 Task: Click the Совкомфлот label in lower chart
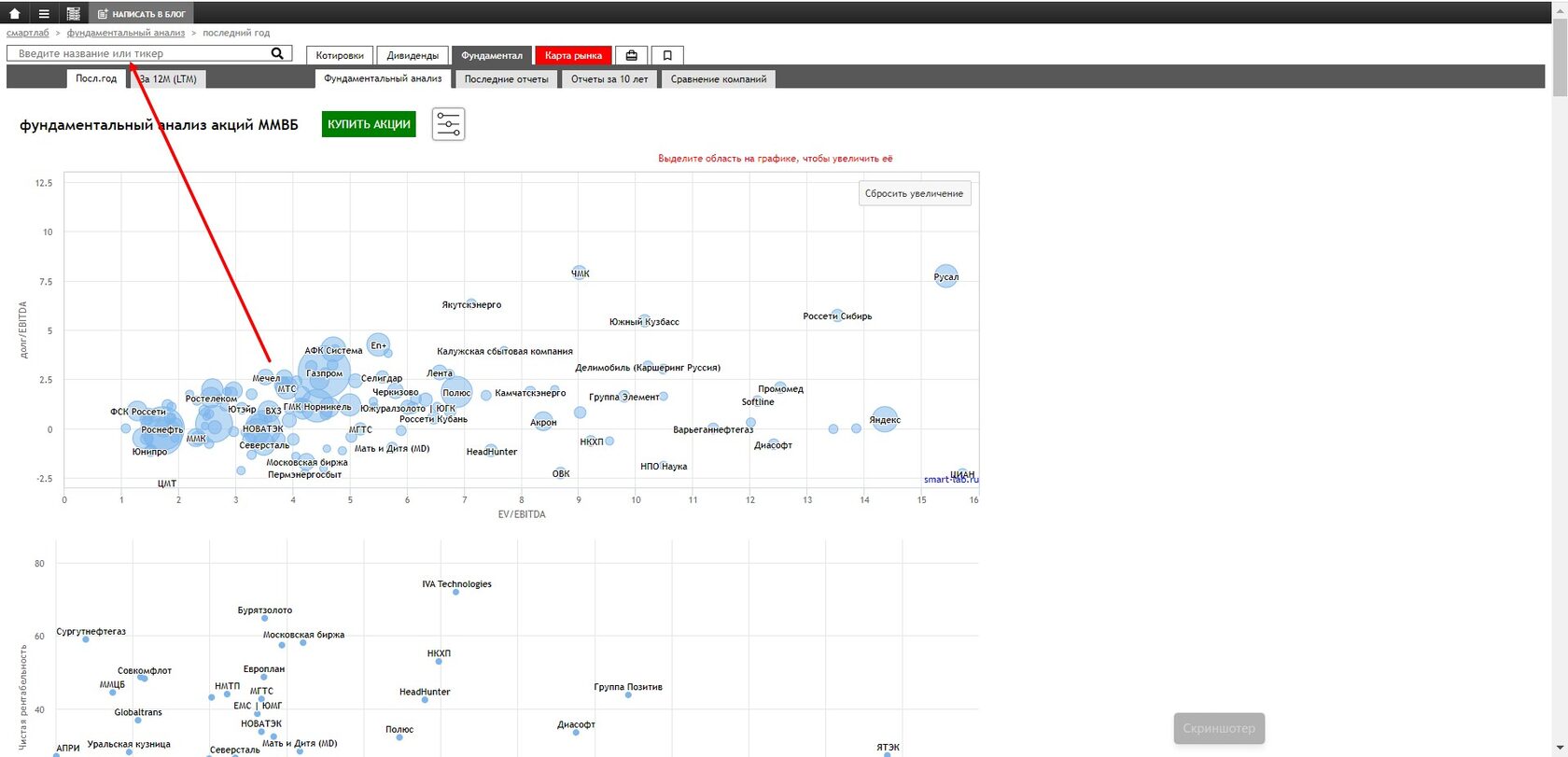[x=145, y=671]
